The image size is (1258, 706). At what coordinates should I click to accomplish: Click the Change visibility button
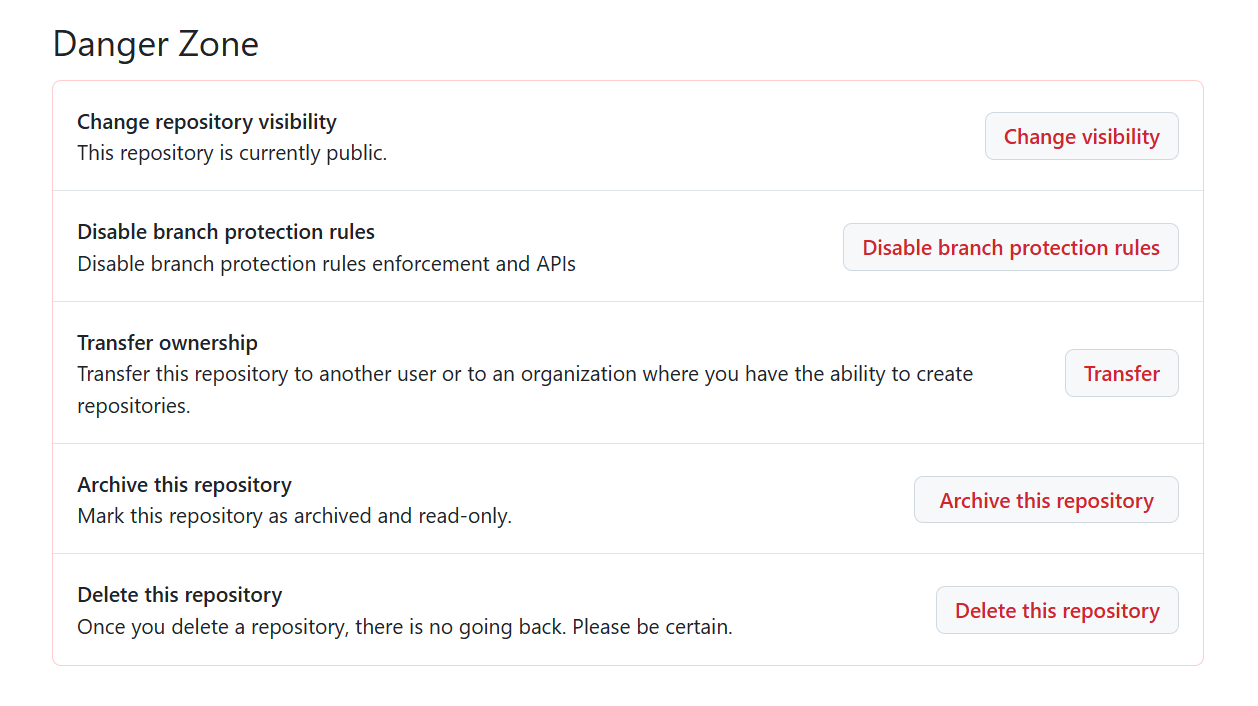[x=1081, y=136]
